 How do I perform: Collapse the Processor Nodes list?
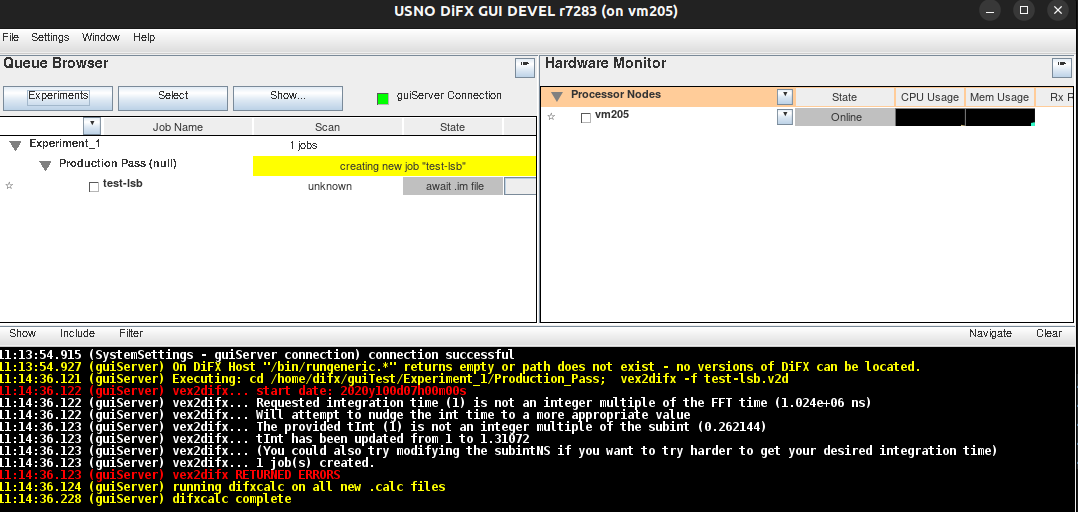point(557,96)
